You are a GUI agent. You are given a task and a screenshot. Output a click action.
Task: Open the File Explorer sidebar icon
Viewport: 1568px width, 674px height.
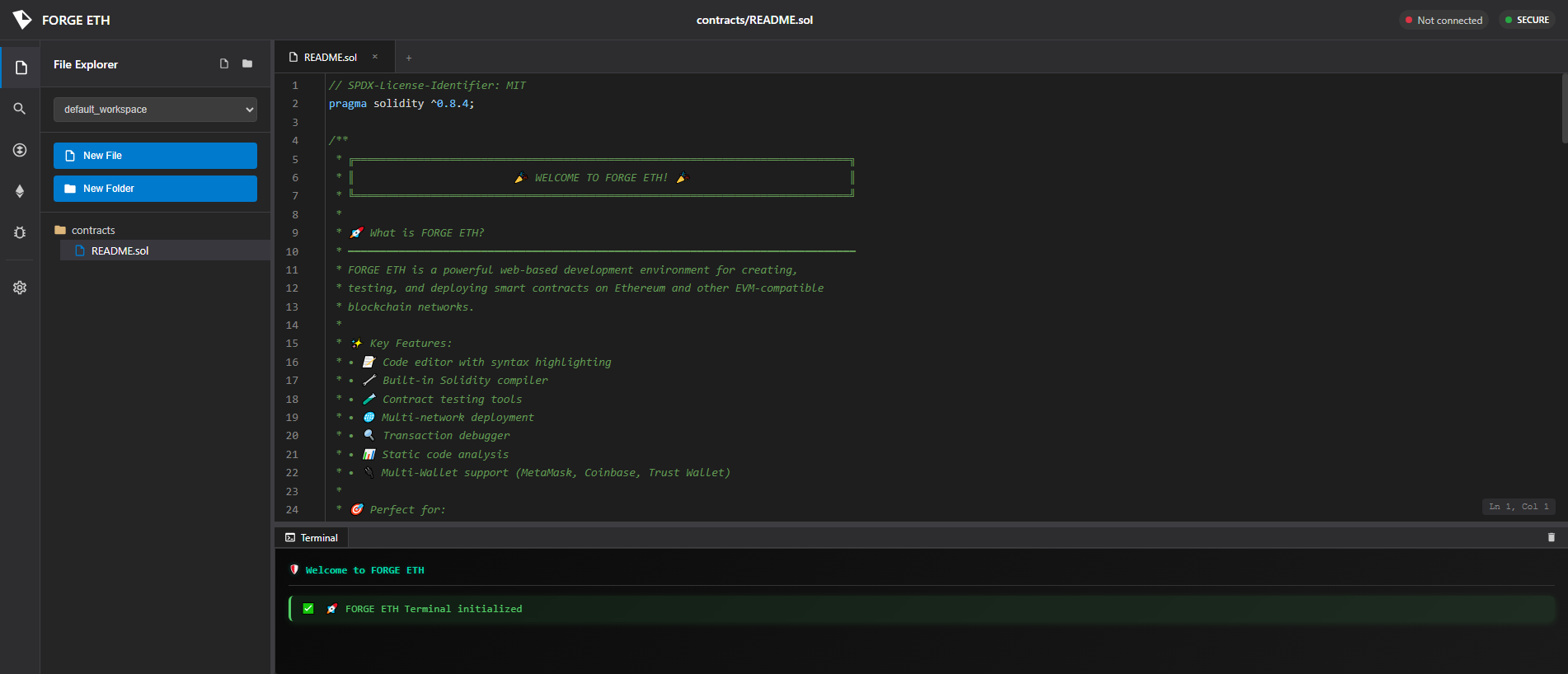tap(21, 68)
